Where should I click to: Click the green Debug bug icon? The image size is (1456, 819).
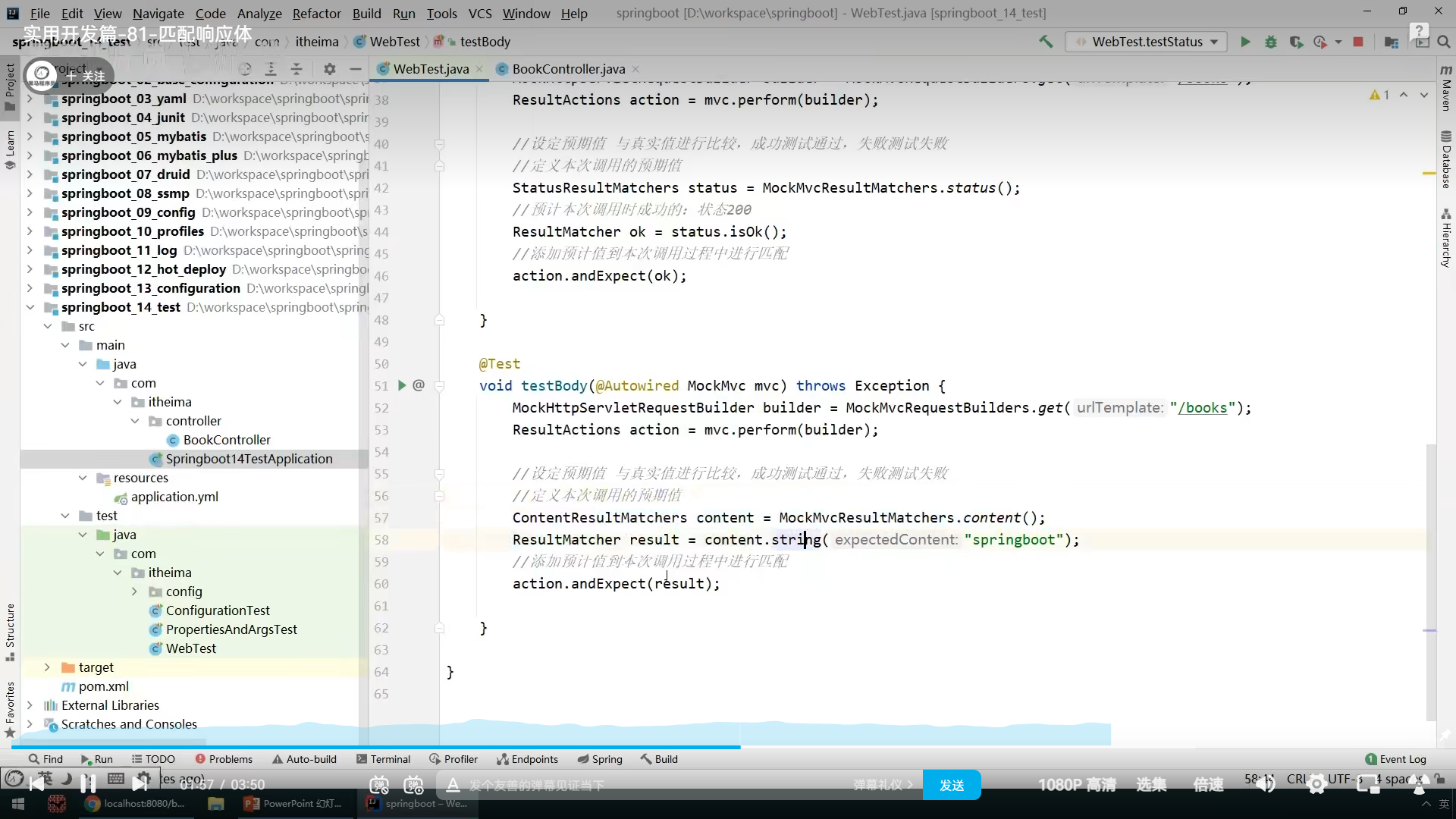pos(1271,42)
